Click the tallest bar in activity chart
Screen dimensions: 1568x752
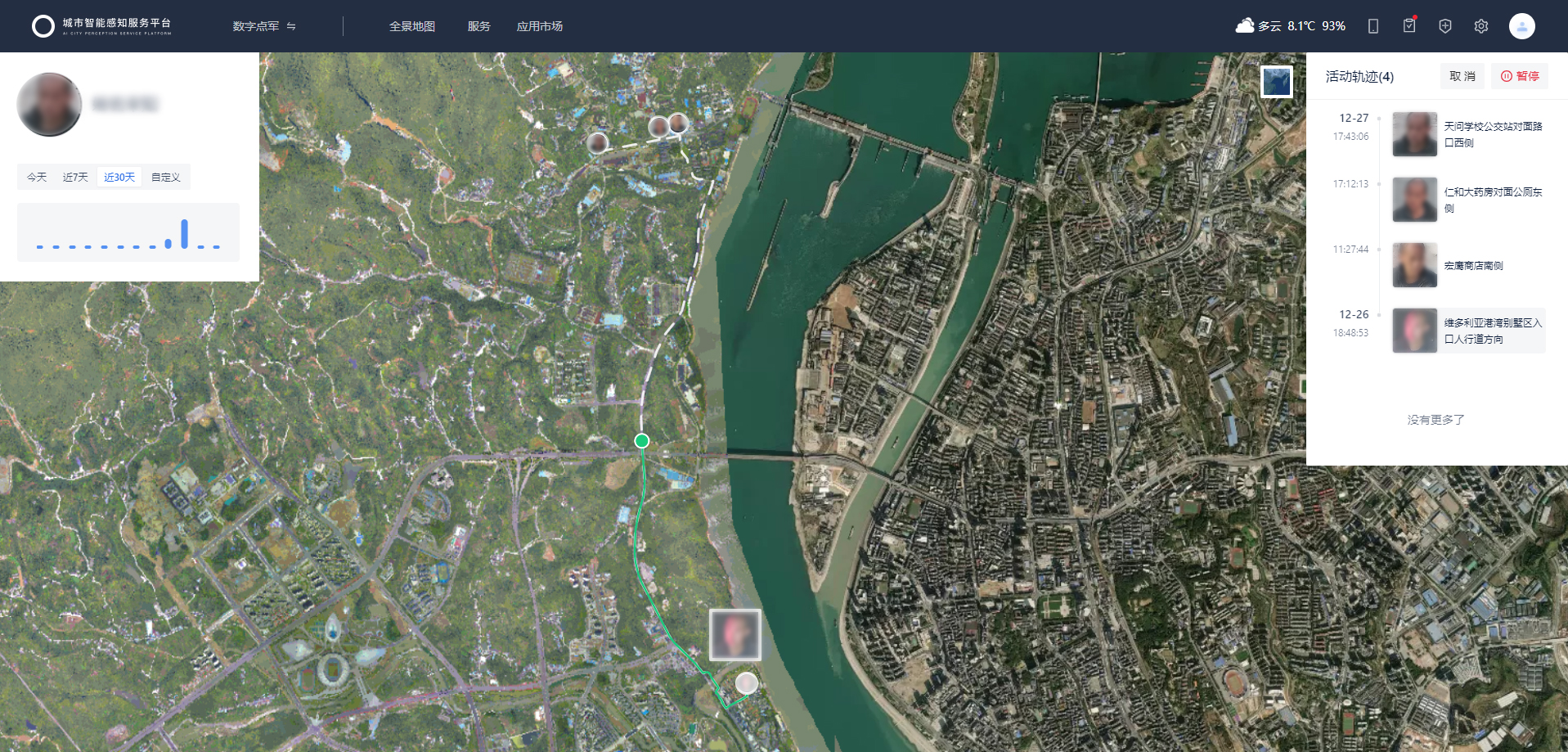(x=185, y=233)
